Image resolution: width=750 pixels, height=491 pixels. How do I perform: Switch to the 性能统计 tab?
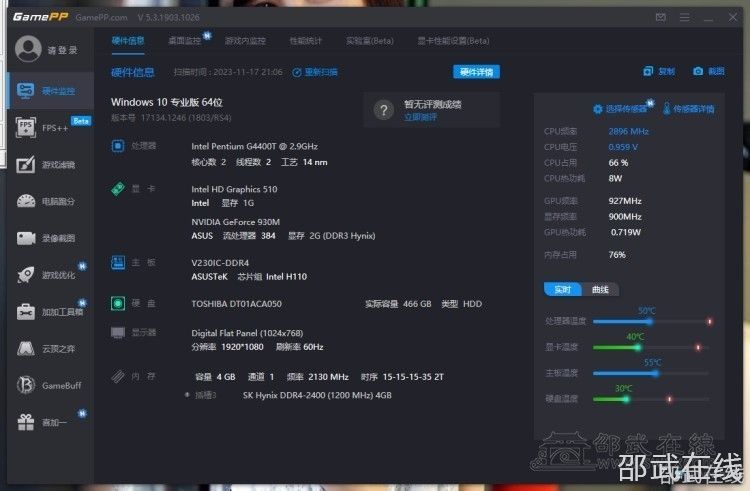click(x=306, y=41)
